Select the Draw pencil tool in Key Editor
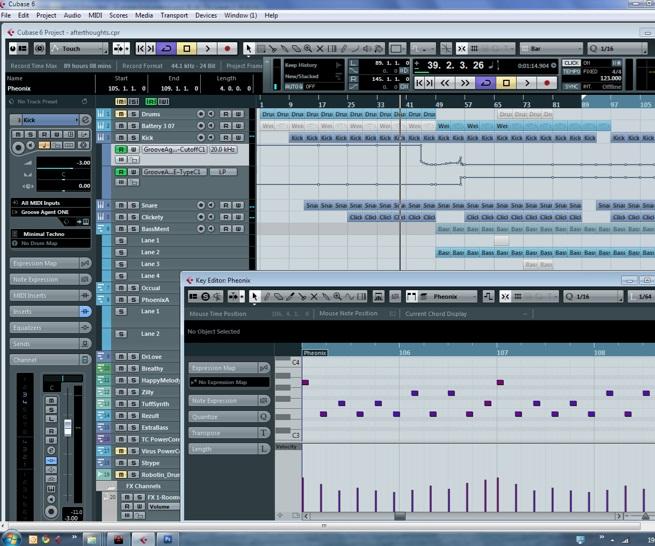 tap(267, 297)
